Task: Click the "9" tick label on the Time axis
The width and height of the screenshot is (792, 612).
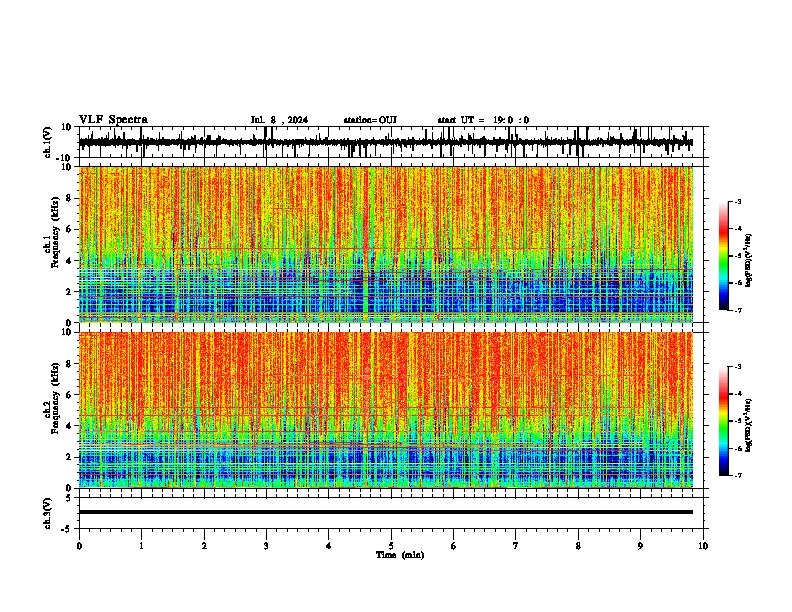Action: pyautogui.click(x=640, y=546)
